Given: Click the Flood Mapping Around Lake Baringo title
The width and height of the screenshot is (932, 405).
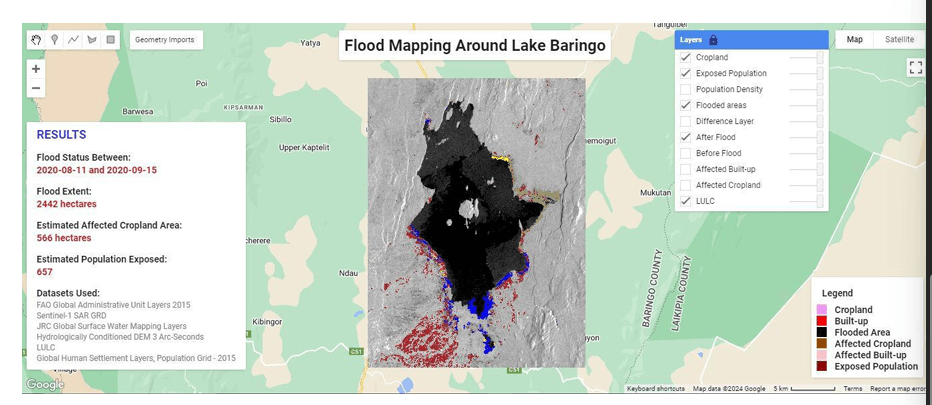Looking at the screenshot, I should pyautogui.click(x=475, y=45).
